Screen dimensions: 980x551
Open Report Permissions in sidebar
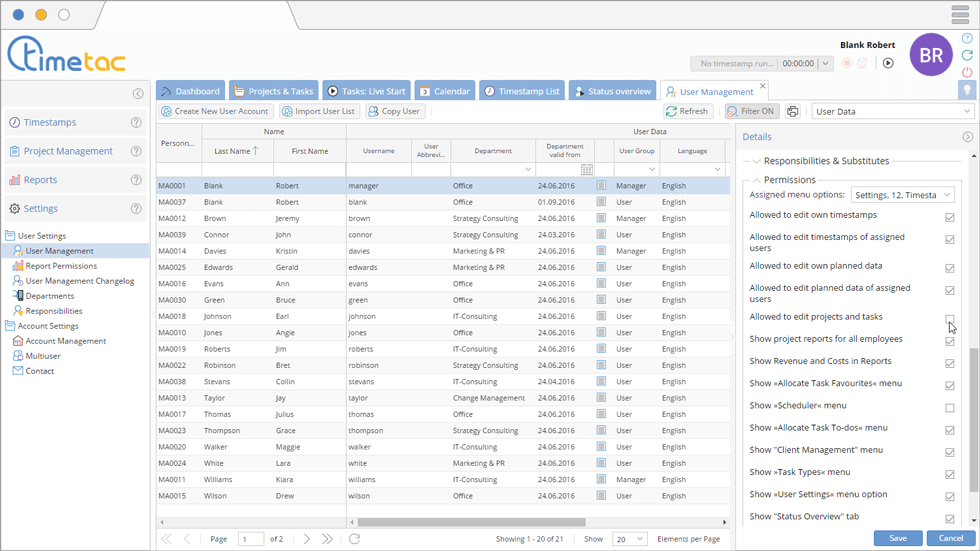[61, 266]
